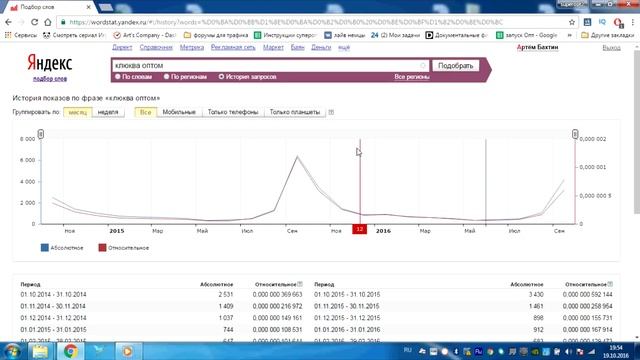Open the Art's Company bookmark
The width and height of the screenshot is (640, 360).
tap(144, 35)
